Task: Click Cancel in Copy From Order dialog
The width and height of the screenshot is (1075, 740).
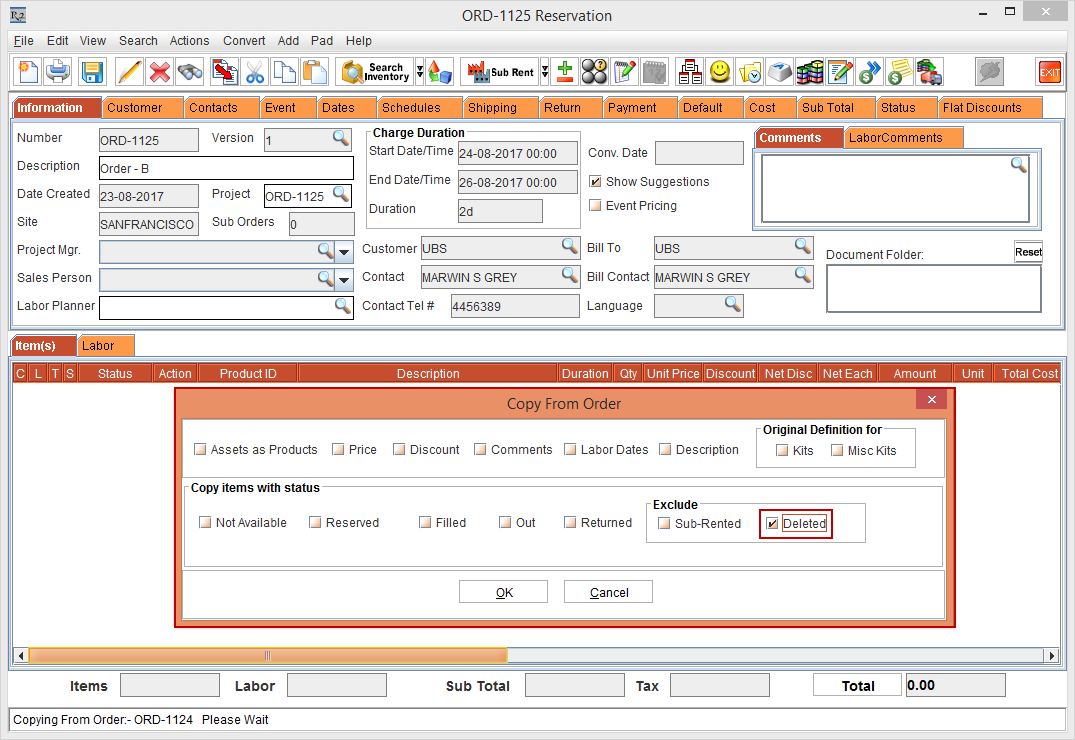Action: (x=608, y=592)
